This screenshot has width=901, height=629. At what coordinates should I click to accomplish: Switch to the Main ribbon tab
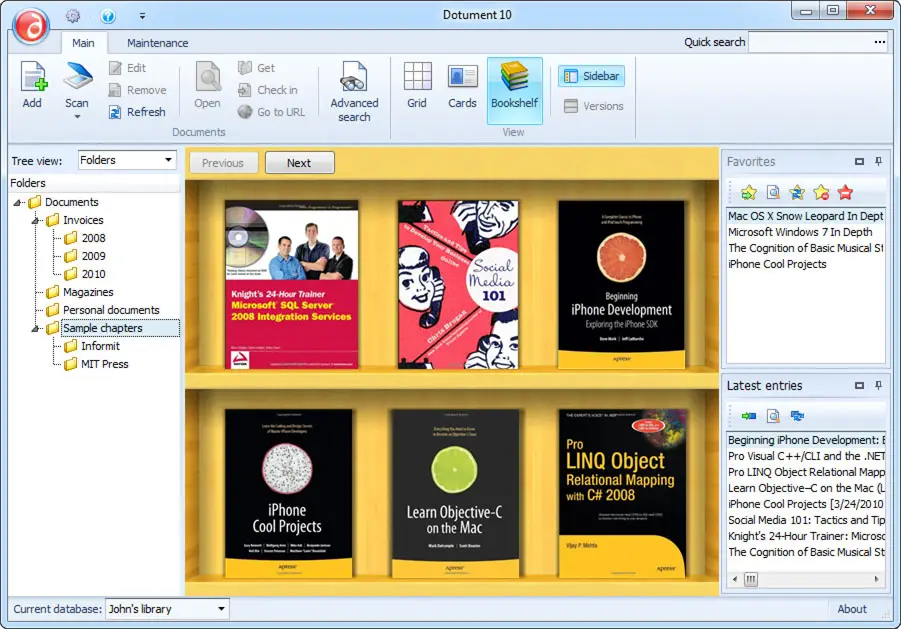(83, 43)
